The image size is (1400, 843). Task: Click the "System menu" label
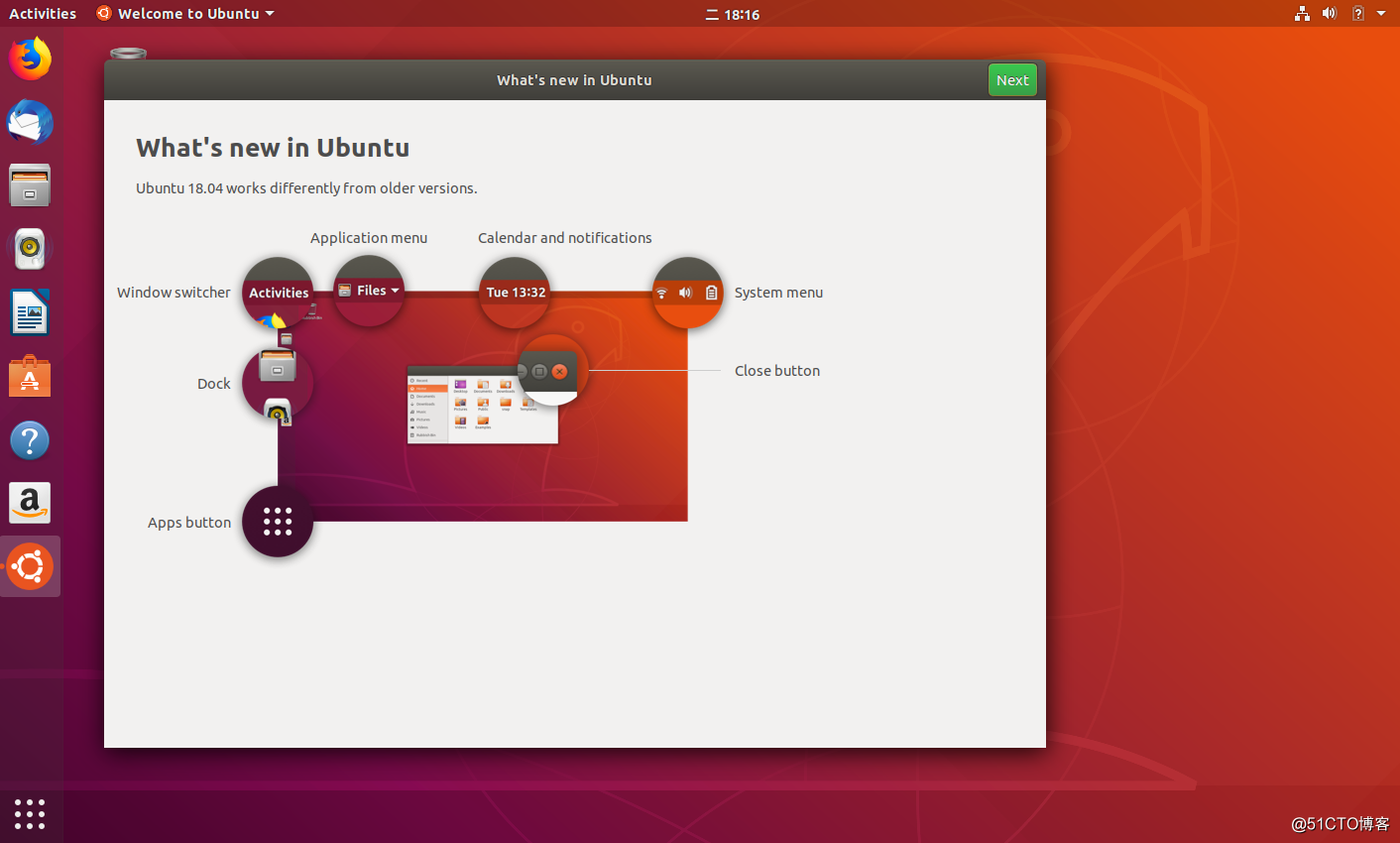(778, 293)
